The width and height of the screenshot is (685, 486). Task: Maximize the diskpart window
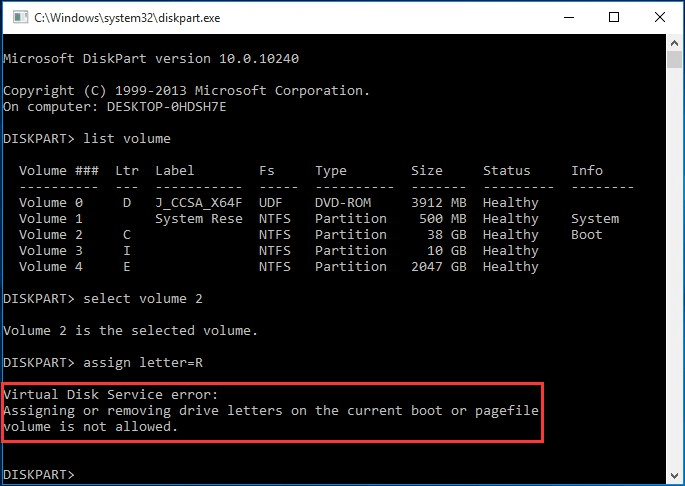tap(614, 17)
